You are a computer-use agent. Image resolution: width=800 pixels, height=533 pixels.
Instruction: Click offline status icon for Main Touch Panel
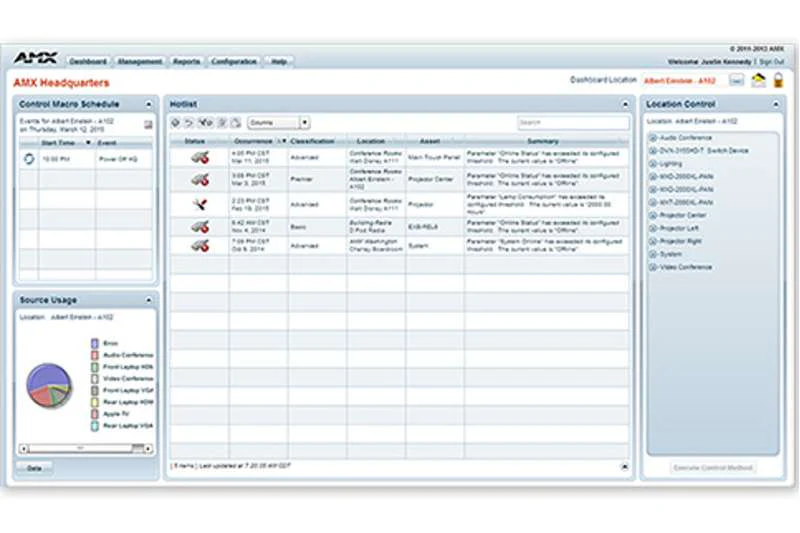pyautogui.click(x=201, y=158)
